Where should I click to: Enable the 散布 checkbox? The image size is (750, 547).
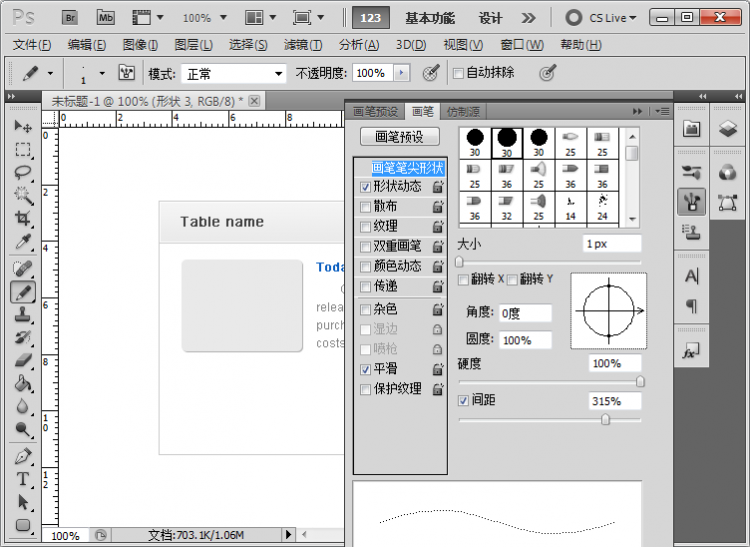(365, 207)
